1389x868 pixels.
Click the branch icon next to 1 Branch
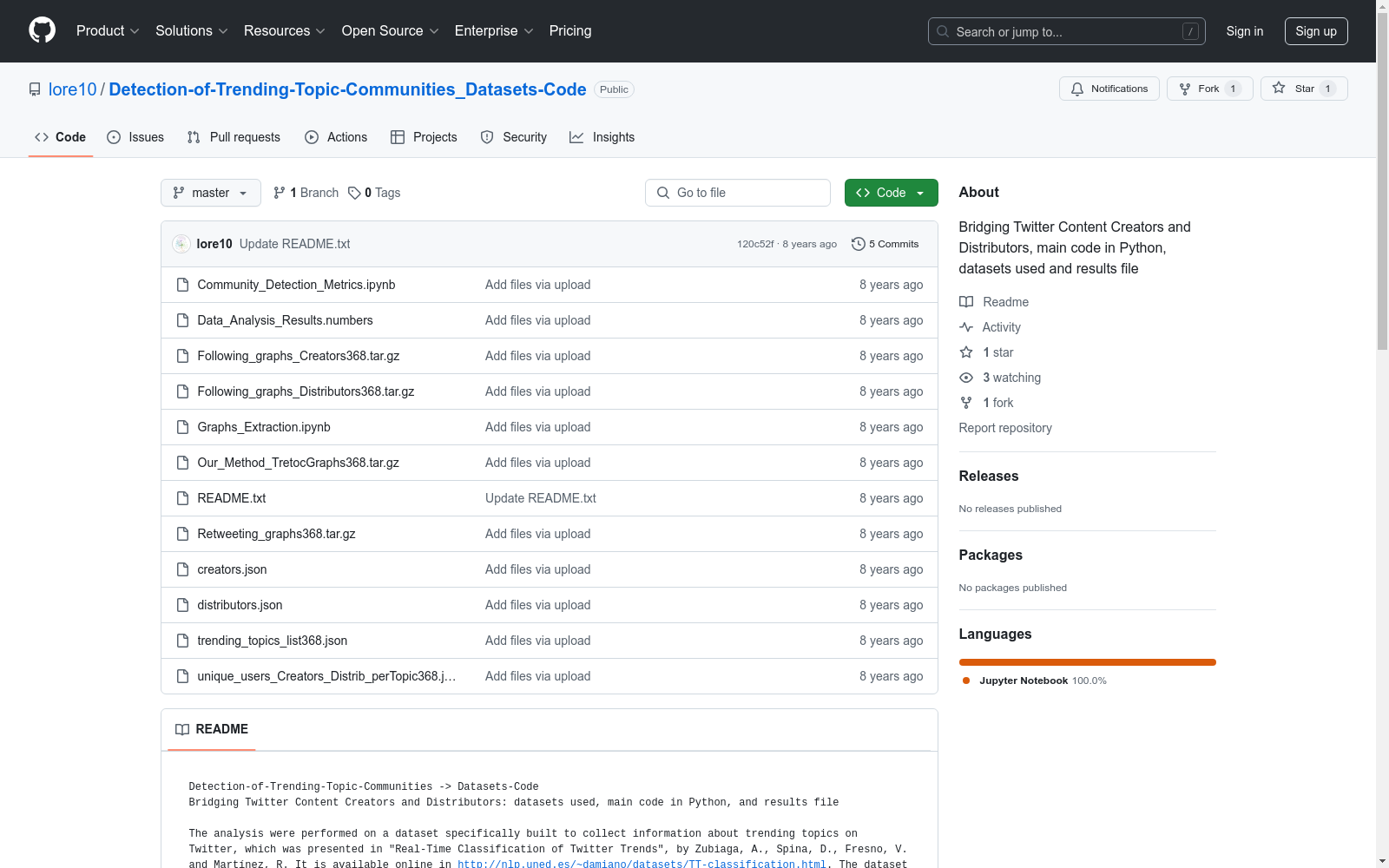point(280,193)
